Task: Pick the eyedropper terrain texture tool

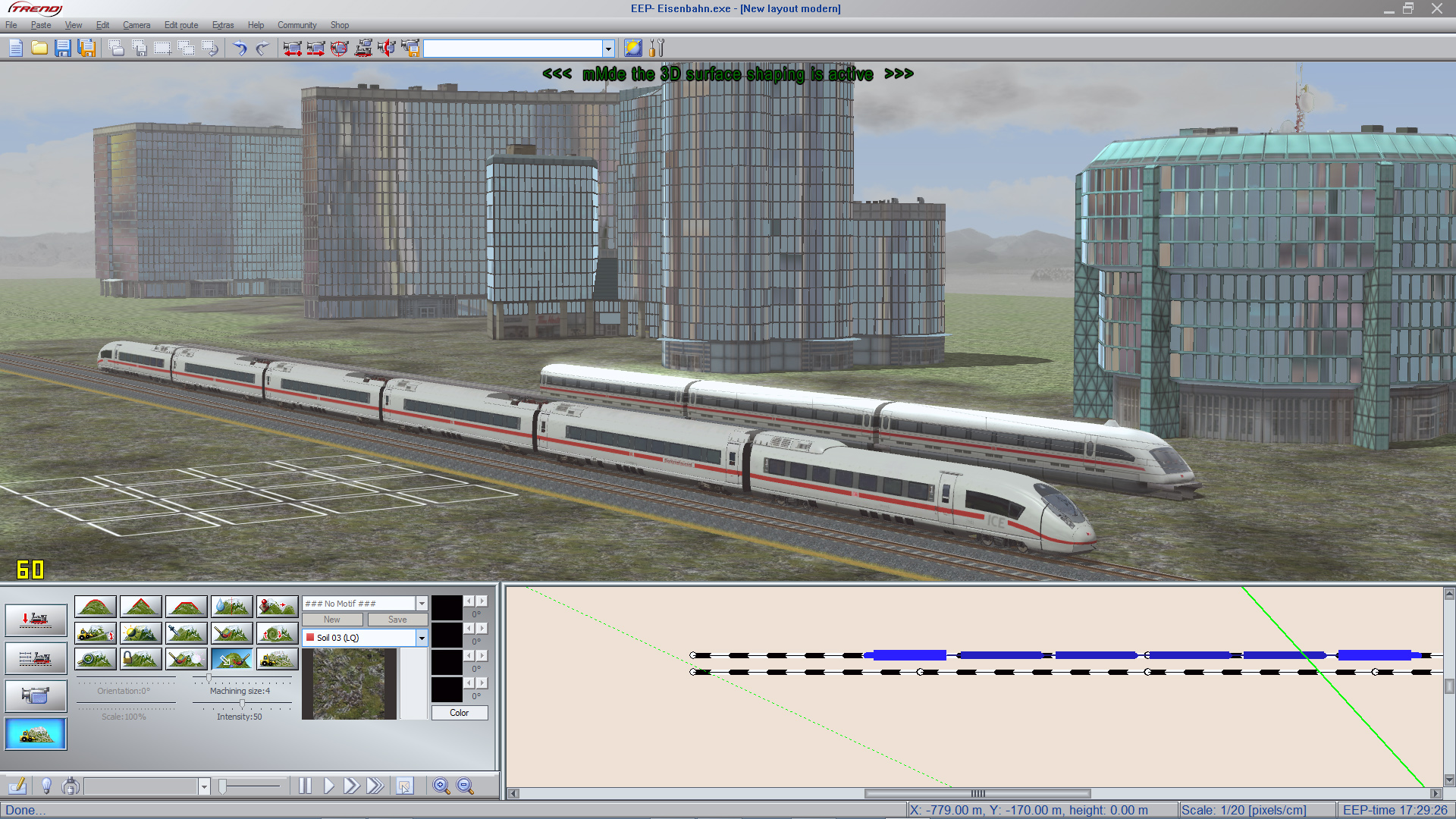Action: tap(187, 633)
